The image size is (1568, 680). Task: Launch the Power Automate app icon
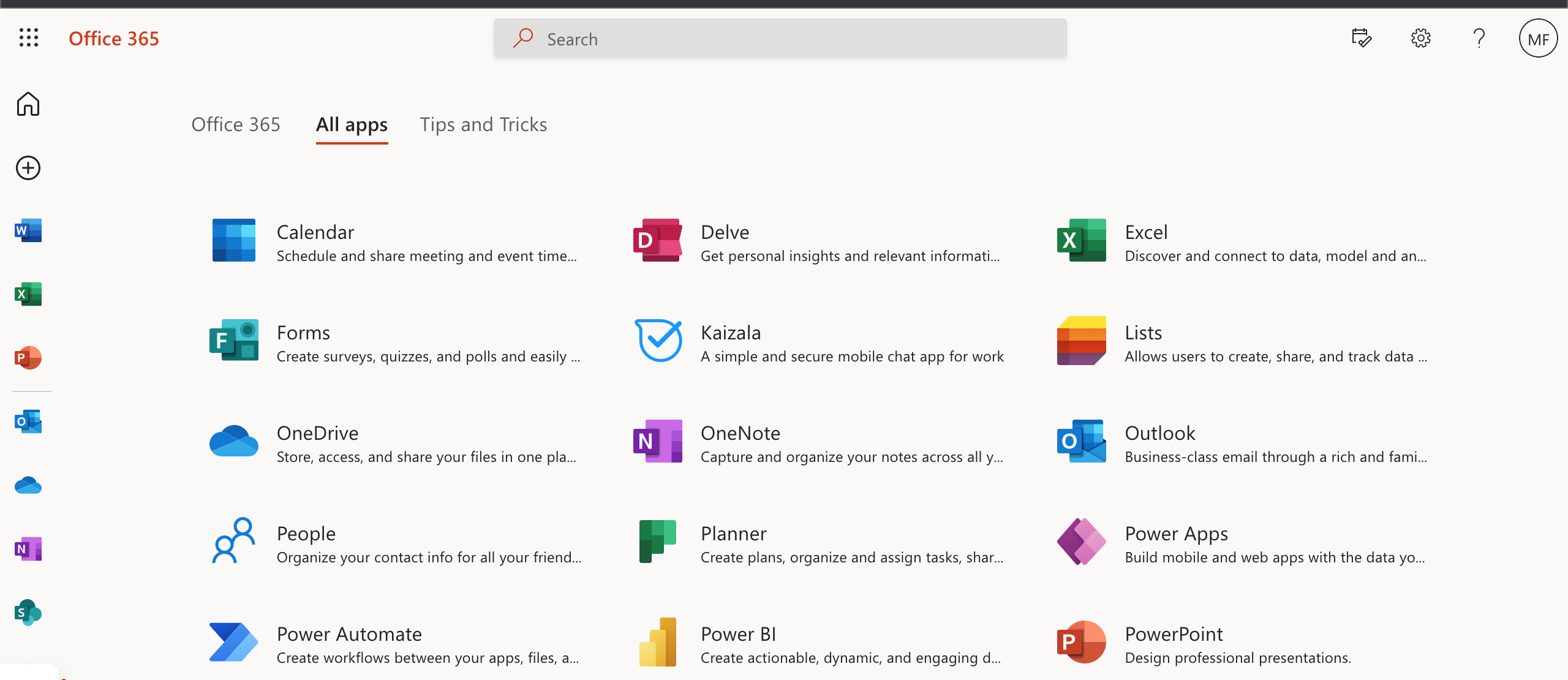[x=233, y=642]
